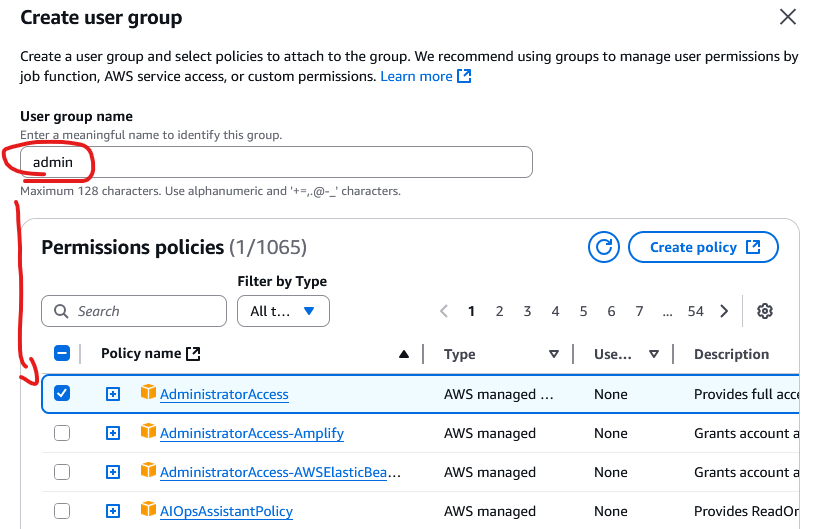The image size is (816, 529).
Task: Go to page 3 of policies
Action: point(527,311)
